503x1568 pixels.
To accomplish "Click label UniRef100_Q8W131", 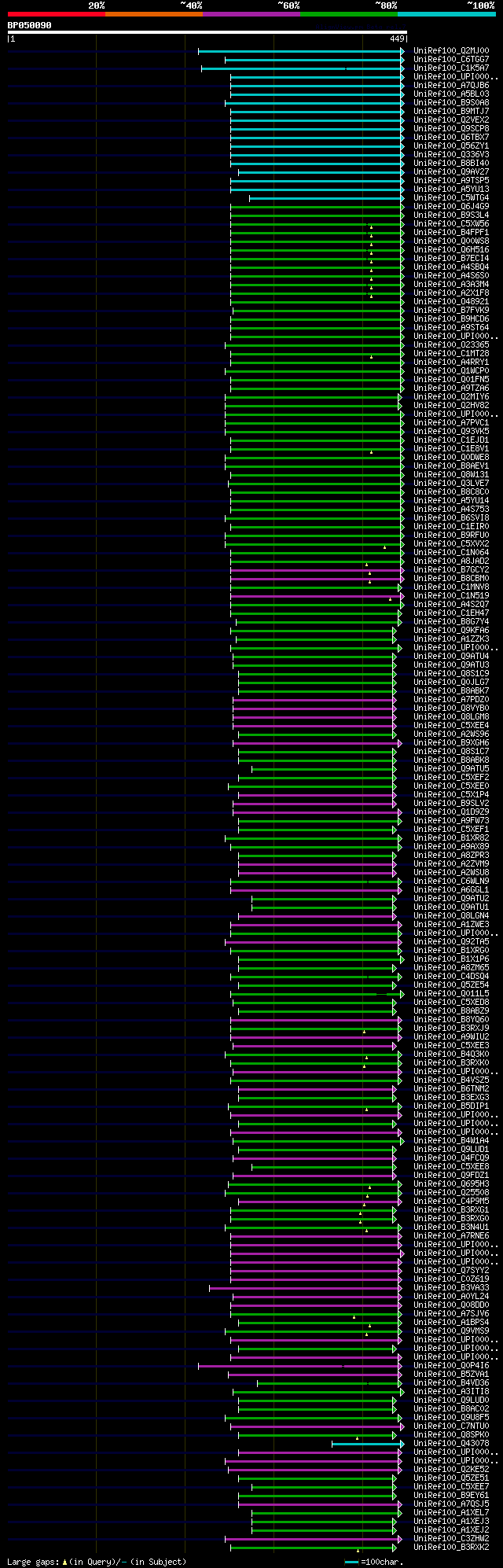I will pos(451,474).
